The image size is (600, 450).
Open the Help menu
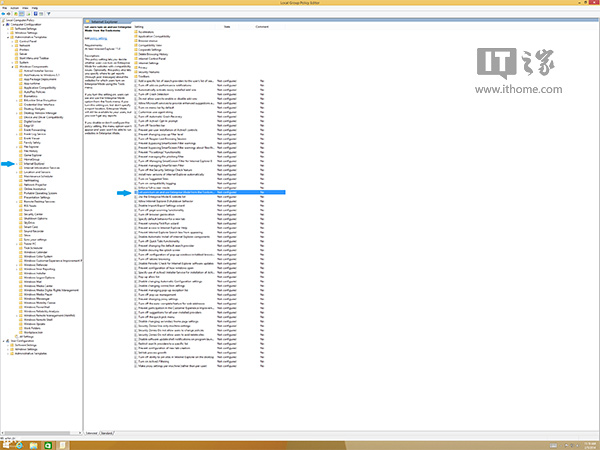click(35, 8)
